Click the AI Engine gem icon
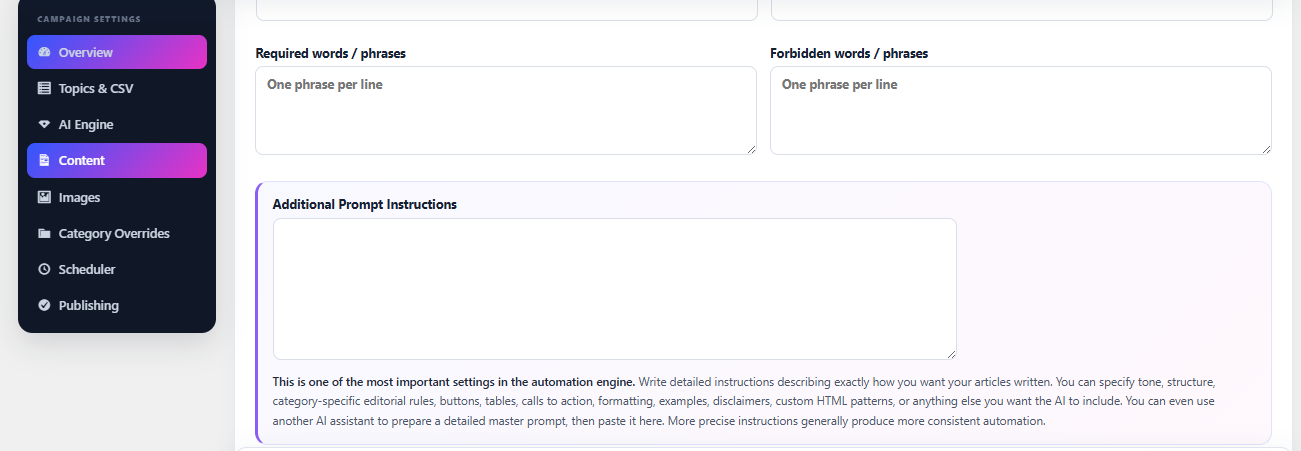 pyautogui.click(x=44, y=125)
